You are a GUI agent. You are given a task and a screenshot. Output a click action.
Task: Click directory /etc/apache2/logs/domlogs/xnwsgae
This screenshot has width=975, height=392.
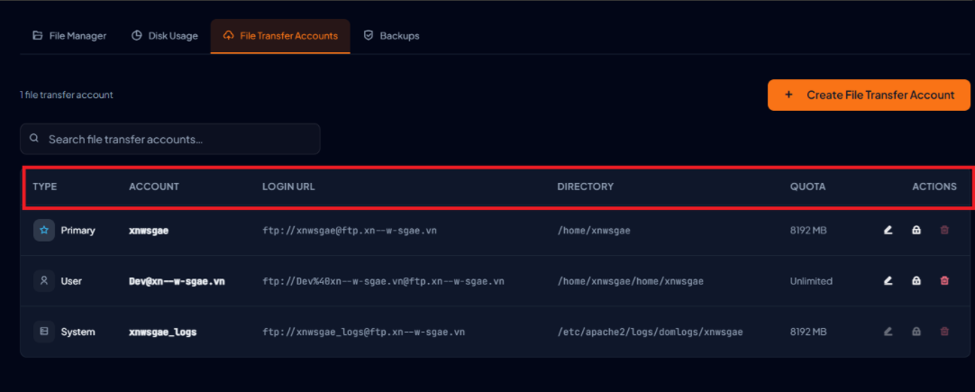650,332
